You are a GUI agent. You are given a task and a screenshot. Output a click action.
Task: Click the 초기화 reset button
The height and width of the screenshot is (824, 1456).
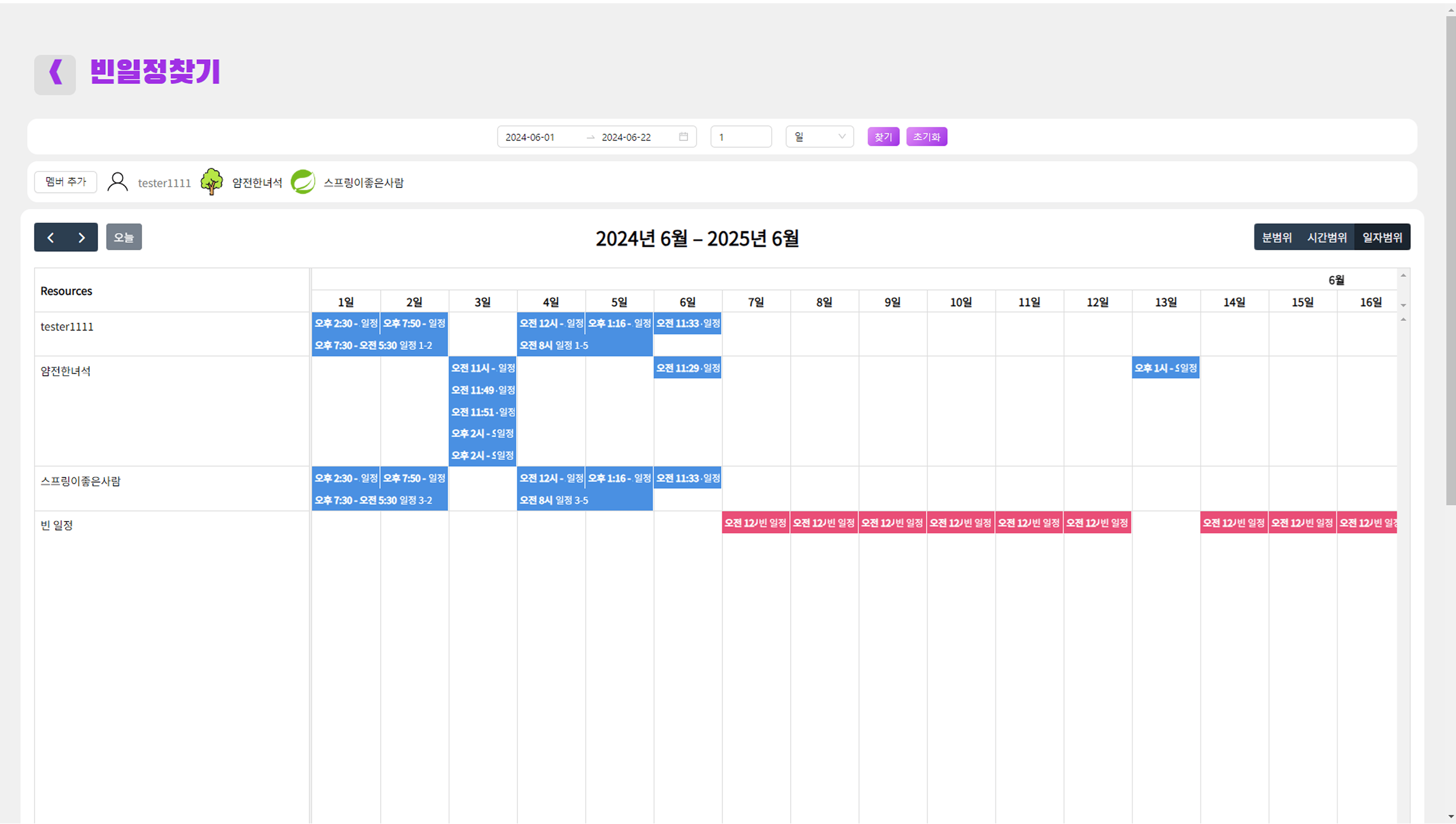926,136
